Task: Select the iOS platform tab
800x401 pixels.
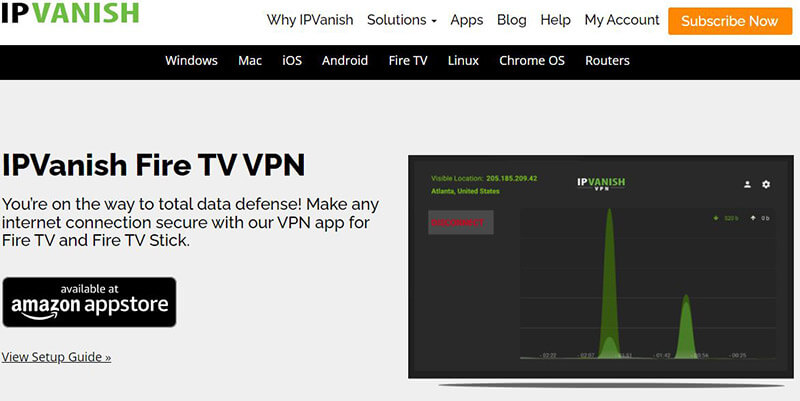Action: coord(292,61)
